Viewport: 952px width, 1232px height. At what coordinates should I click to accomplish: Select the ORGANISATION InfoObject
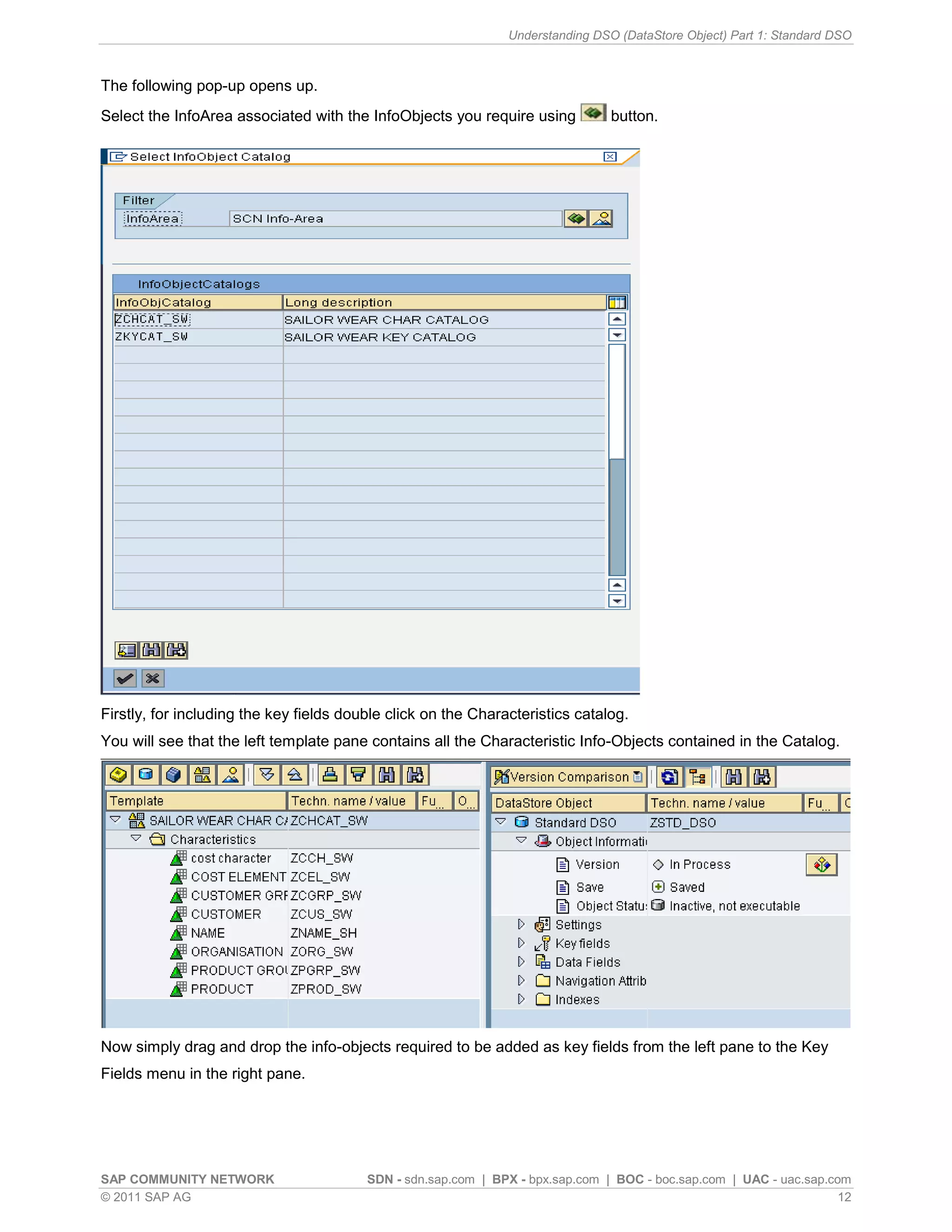[237, 952]
